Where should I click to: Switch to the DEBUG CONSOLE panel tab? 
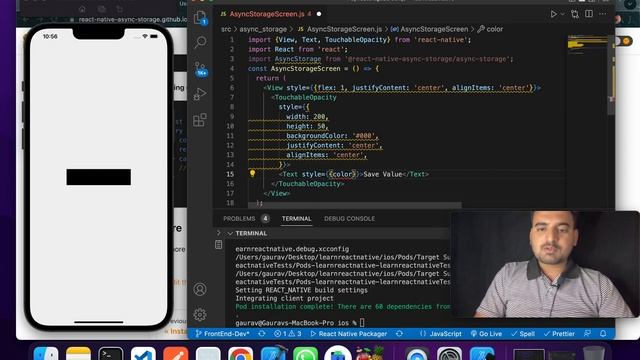[349, 219]
